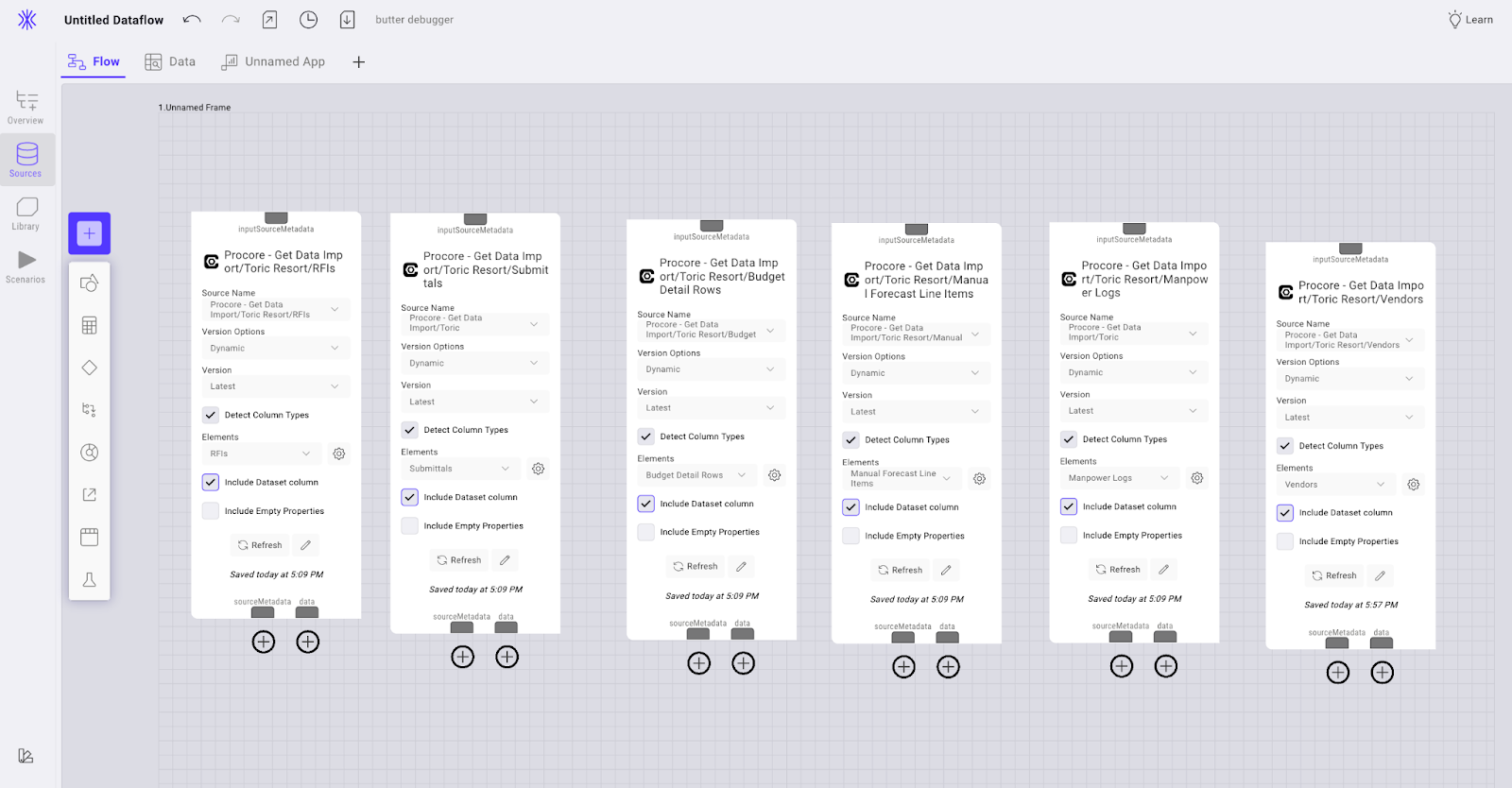Image resolution: width=1512 pixels, height=788 pixels.
Task: Open Elements Submittals dropdown
Action: pyautogui.click(x=461, y=469)
